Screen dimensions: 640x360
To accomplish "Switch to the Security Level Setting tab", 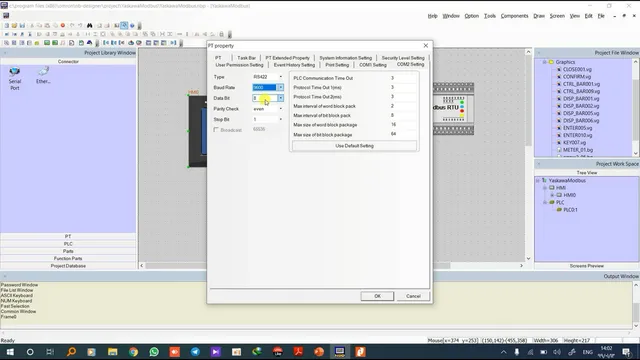I will click(x=403, y=58).
